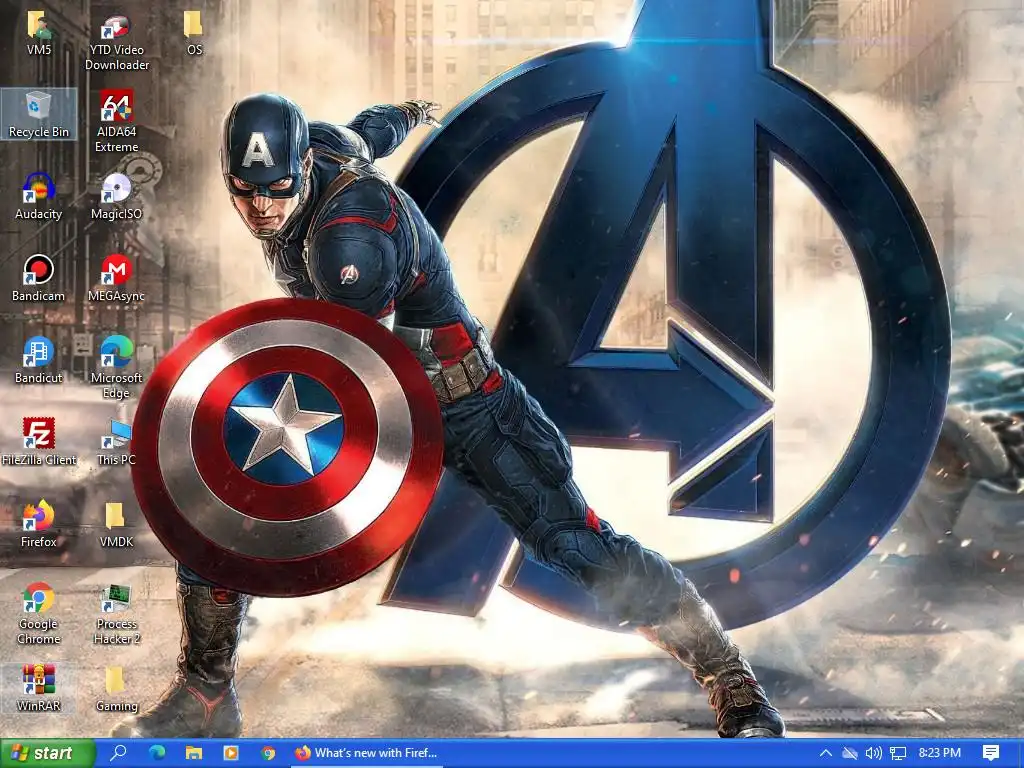Screen dimensions: 1024x768
Task: Open media player taskbar icon
Action: coord(231,753)
